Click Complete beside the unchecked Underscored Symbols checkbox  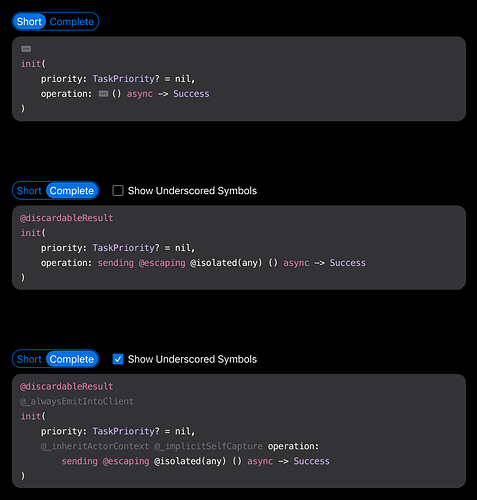click(x=72, y=191)
